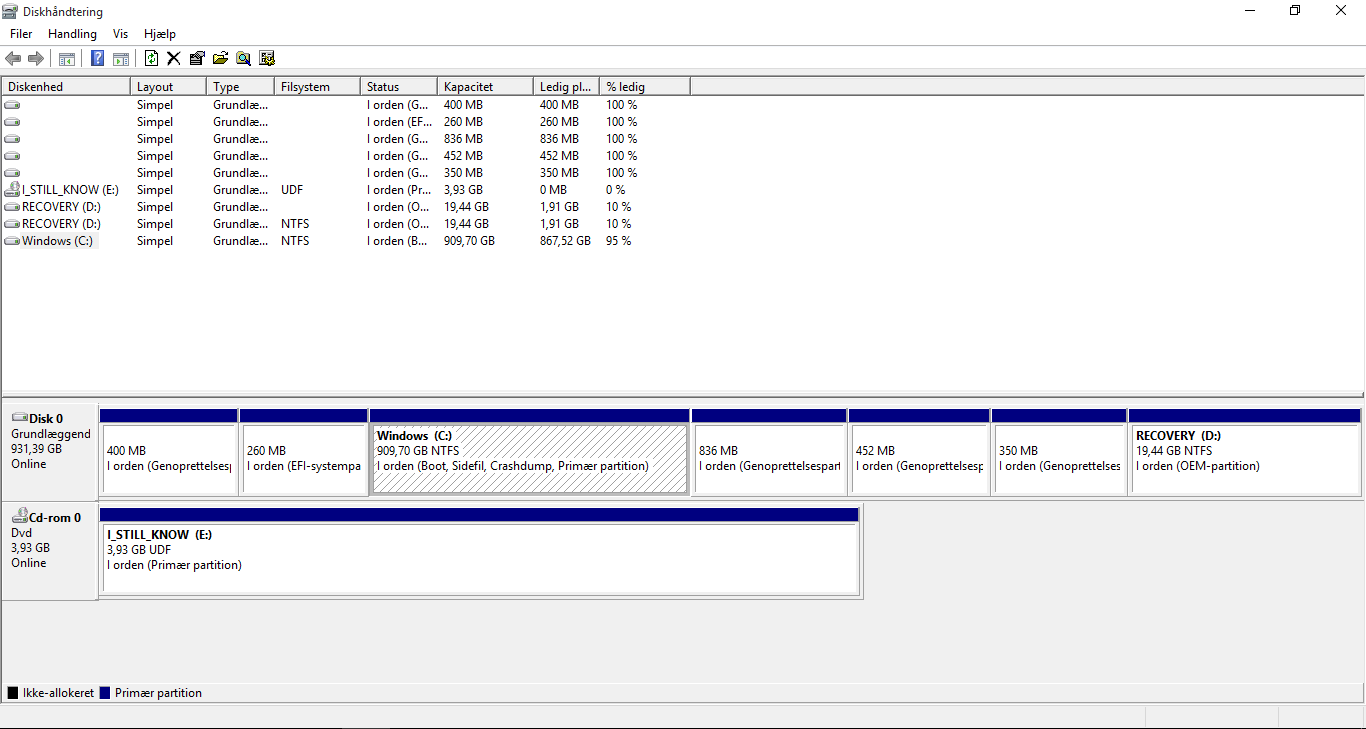The width and height of the screenshot is (1366, 729).
Task: Sort by % ledig column header
Action: (645, 87)
